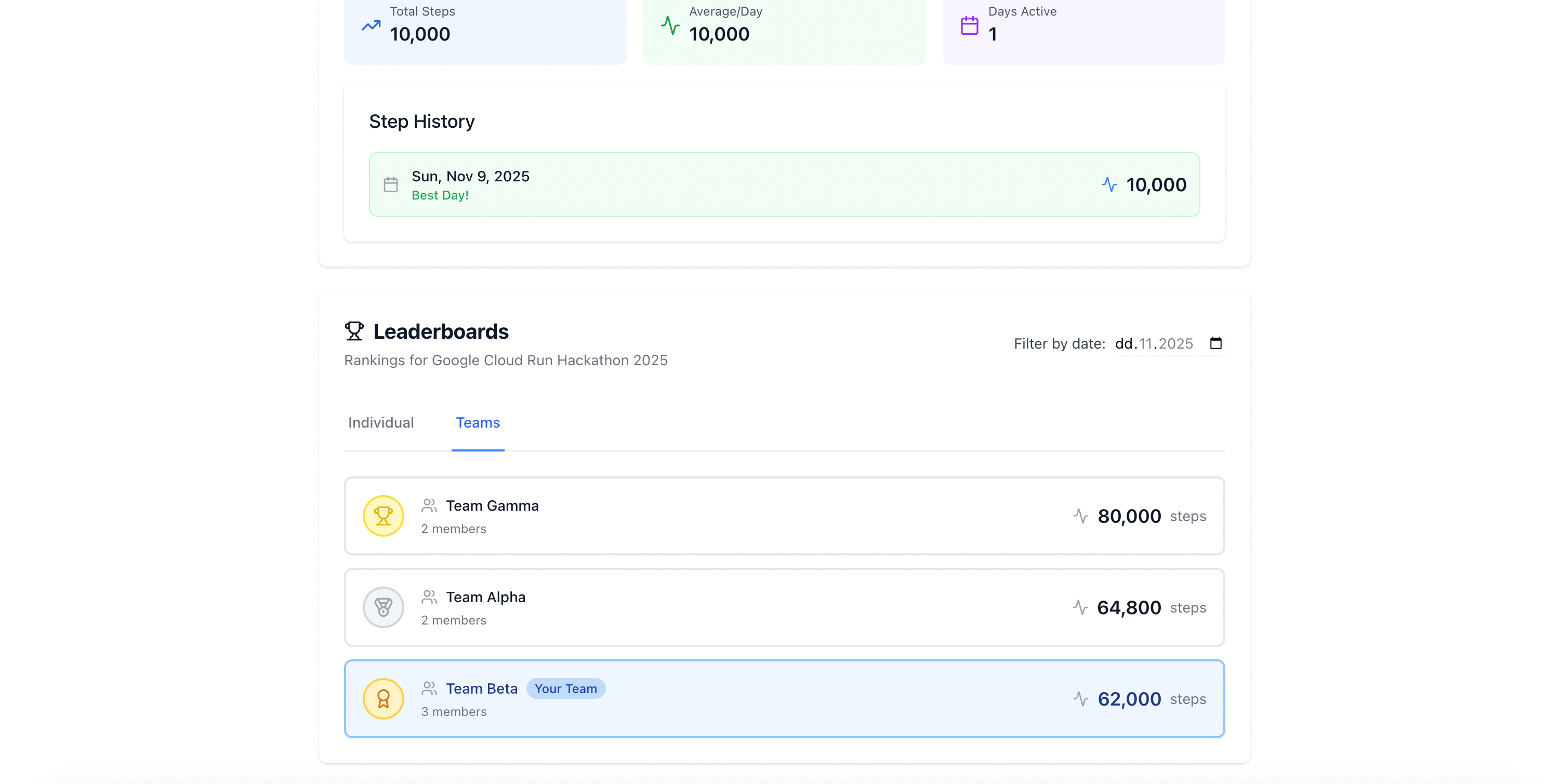
Task: Click the calendar icon beside Sun, Nov 9
Action: [391, 184]
